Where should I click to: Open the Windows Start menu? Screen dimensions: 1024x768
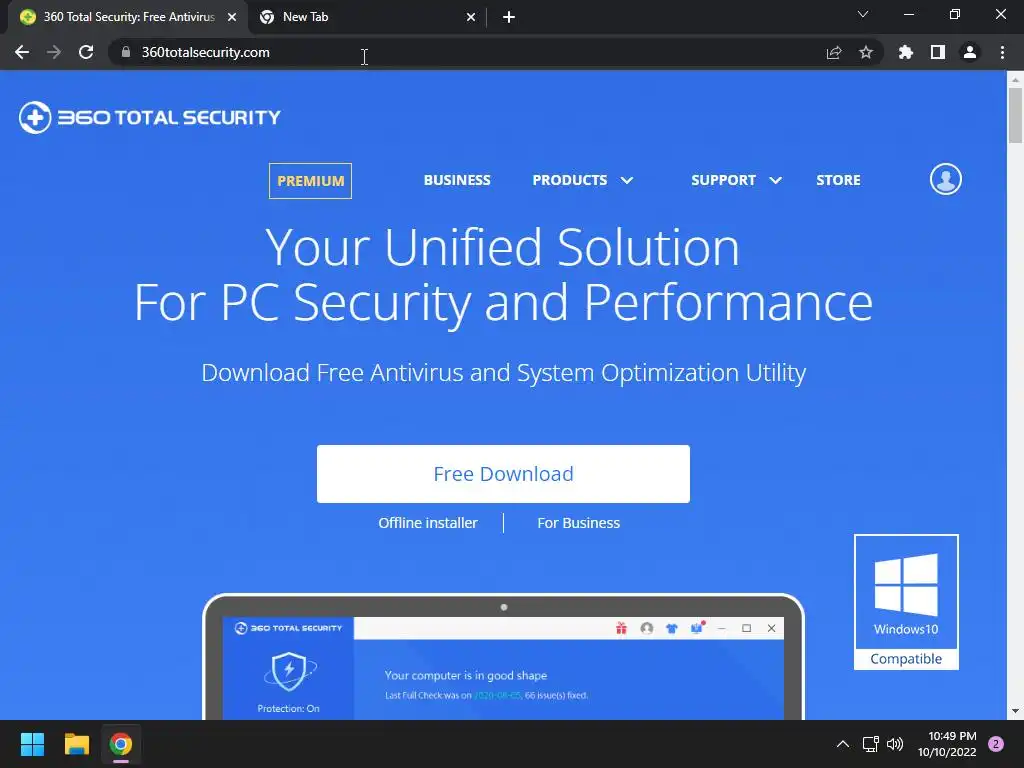point(32,744)
